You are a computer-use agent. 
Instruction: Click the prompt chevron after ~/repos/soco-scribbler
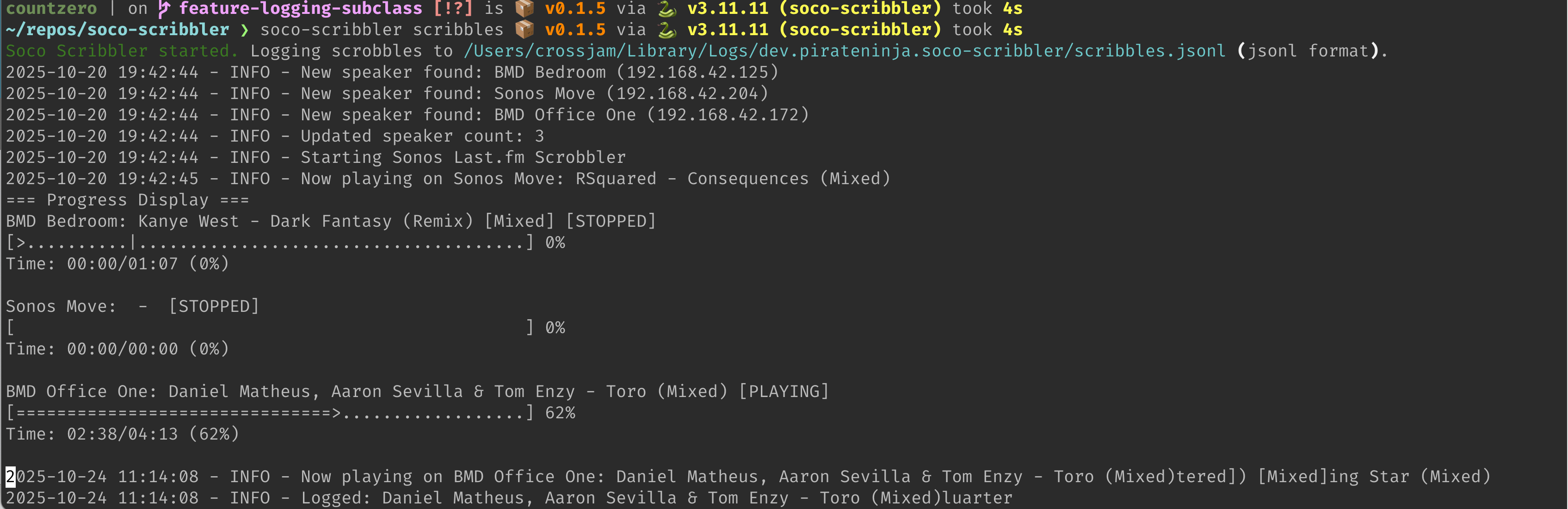tap(245, 29)
